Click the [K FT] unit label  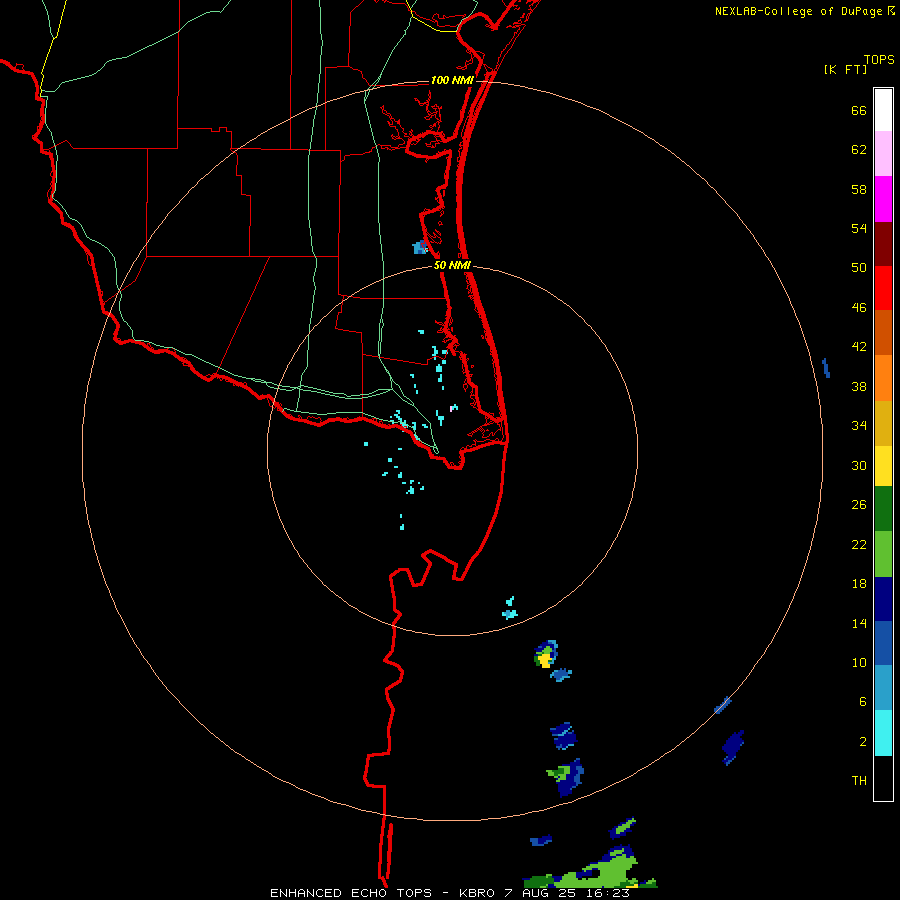(x=845, y=69)
